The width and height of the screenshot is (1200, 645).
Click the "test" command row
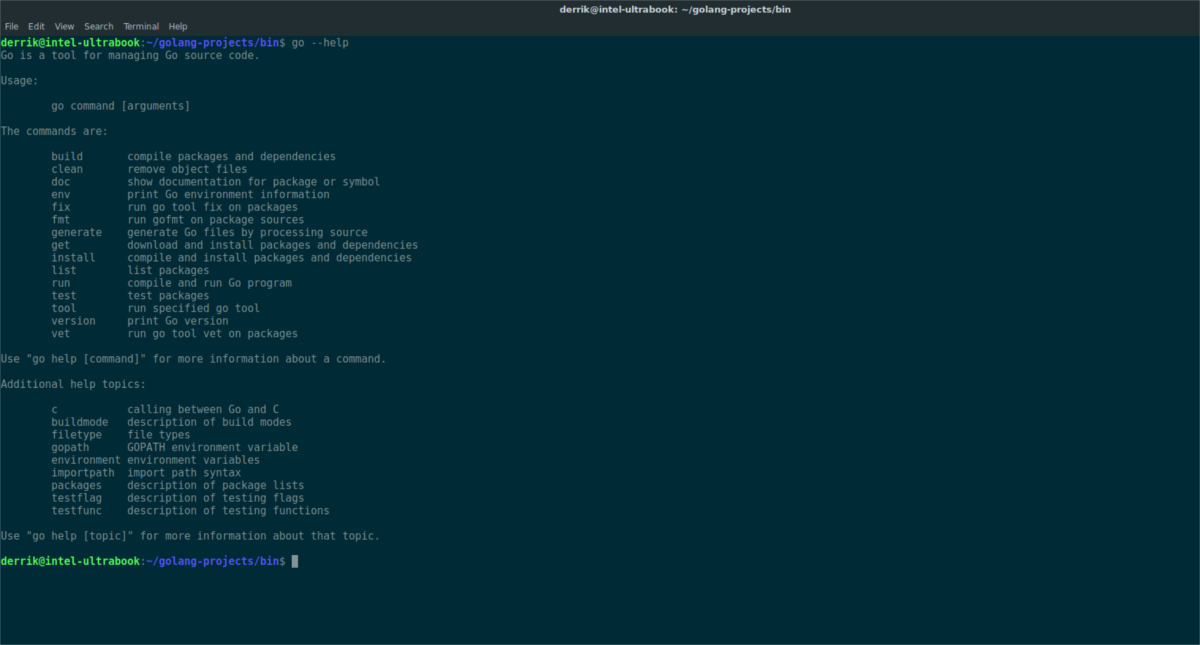[130, 296]
